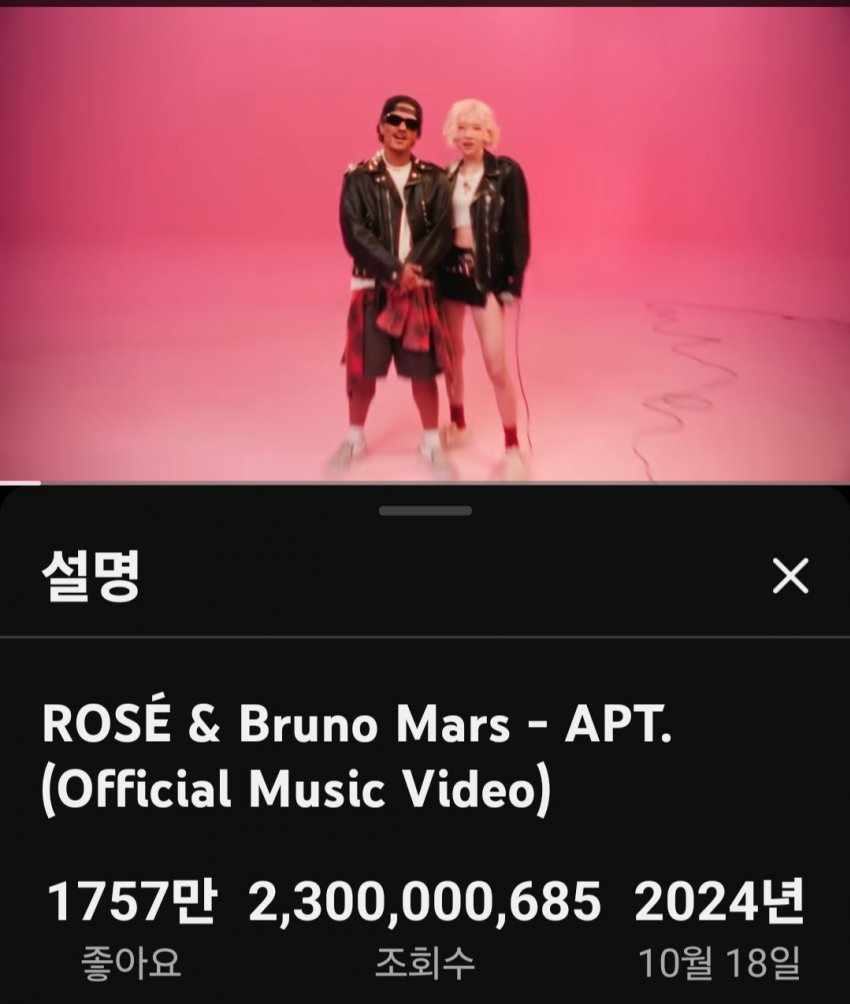Tap the 10월 18일 upload date
This screenshot has width=850, height=1004.
[719, 962]
